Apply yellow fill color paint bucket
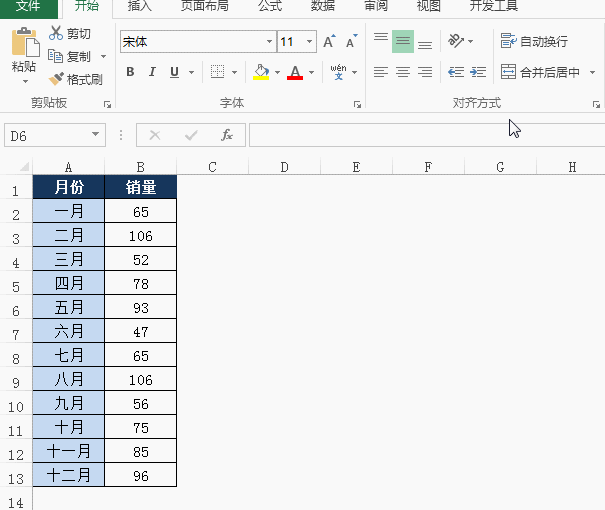 (x=261, y=72)
